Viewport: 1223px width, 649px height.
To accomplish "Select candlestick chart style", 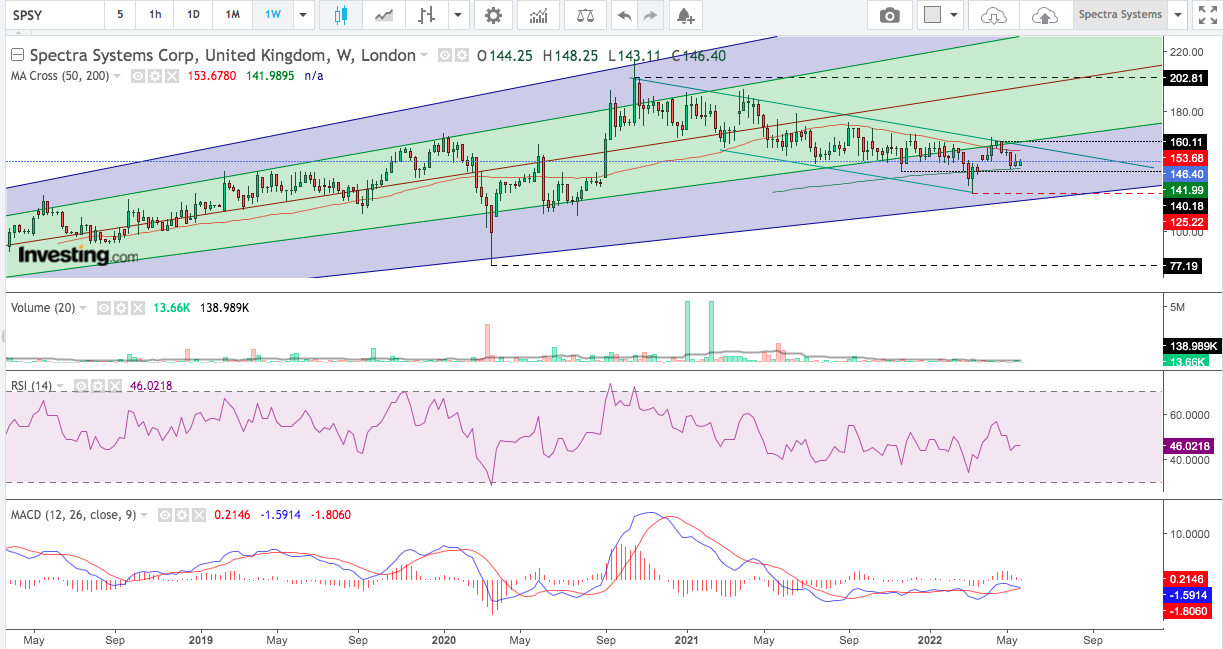I will (340, 15).
